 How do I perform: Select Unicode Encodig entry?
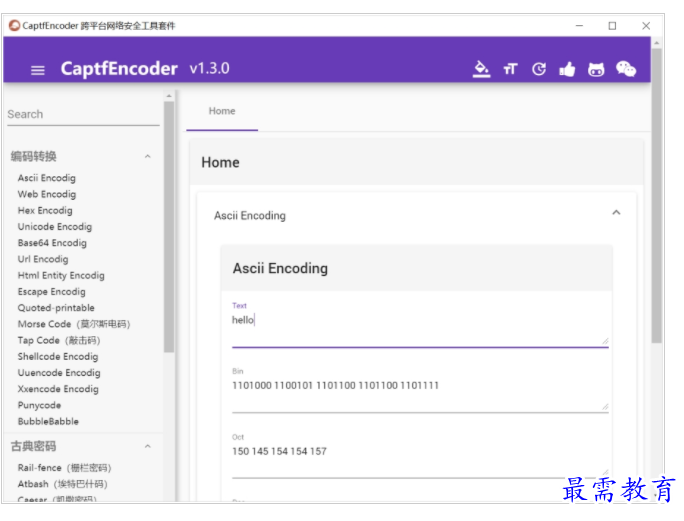click(x=55, y=226)
